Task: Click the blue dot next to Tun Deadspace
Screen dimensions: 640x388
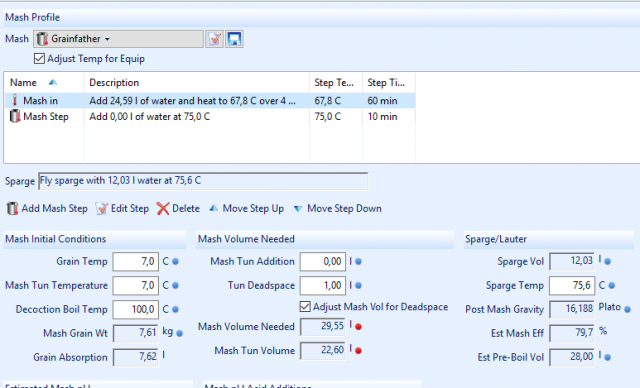Action: coord(358,286)
